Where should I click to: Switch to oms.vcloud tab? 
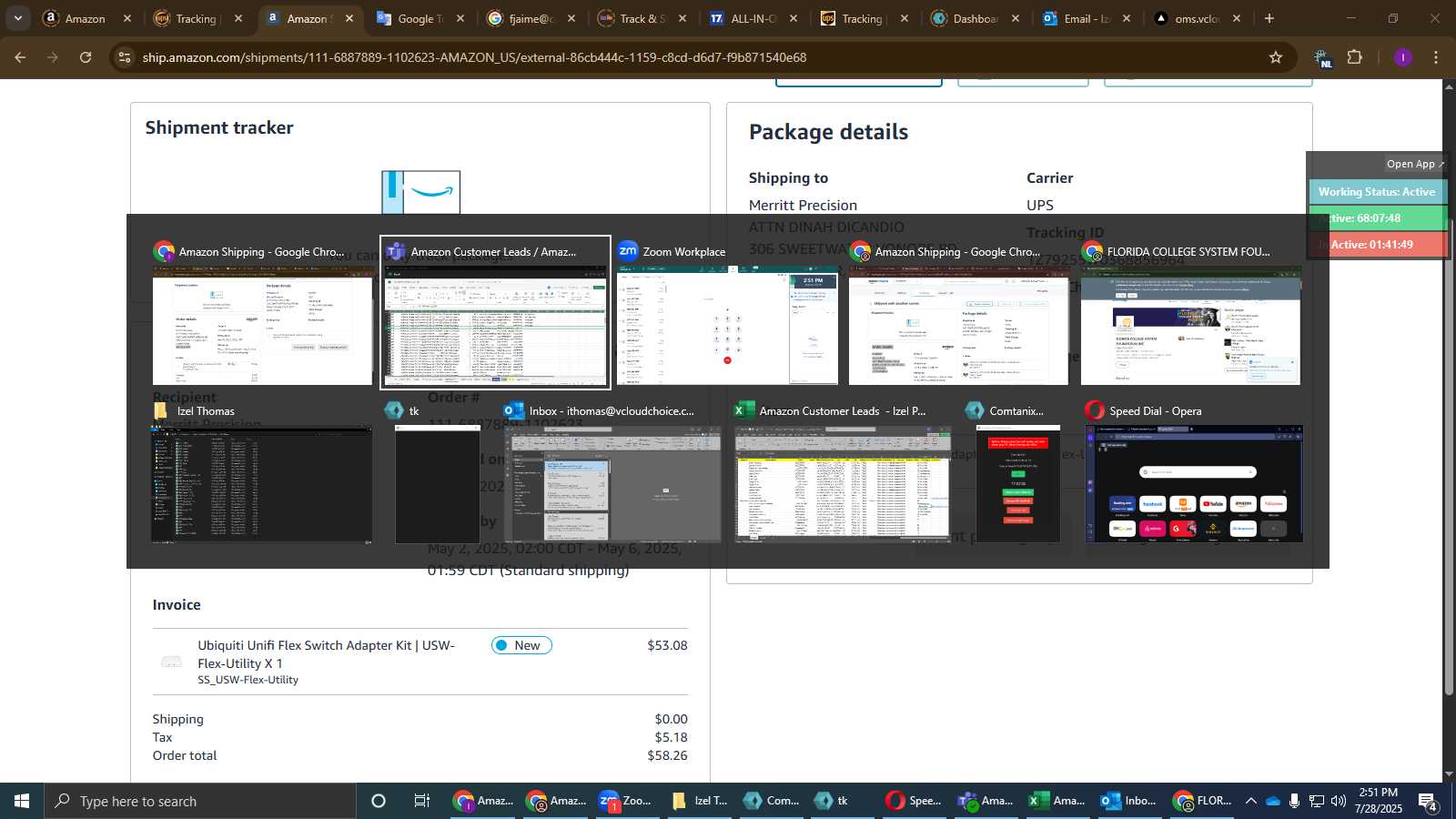[1198, 18]
